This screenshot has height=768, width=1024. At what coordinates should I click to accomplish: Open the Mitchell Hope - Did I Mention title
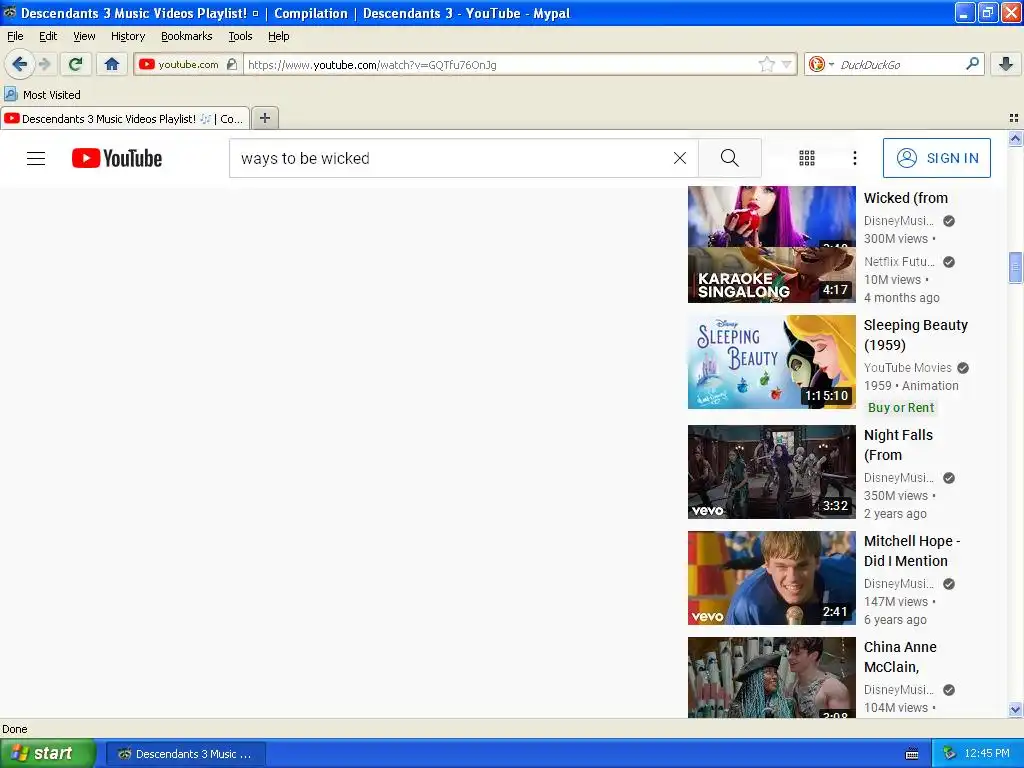(912, 551)
